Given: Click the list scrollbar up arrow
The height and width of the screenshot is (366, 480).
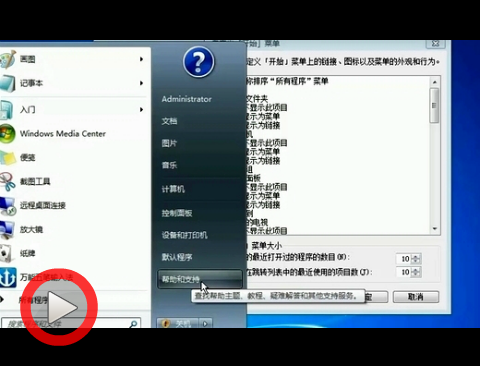Looking at the screenshot, I should pyautogui.click(x=434, y=82).
